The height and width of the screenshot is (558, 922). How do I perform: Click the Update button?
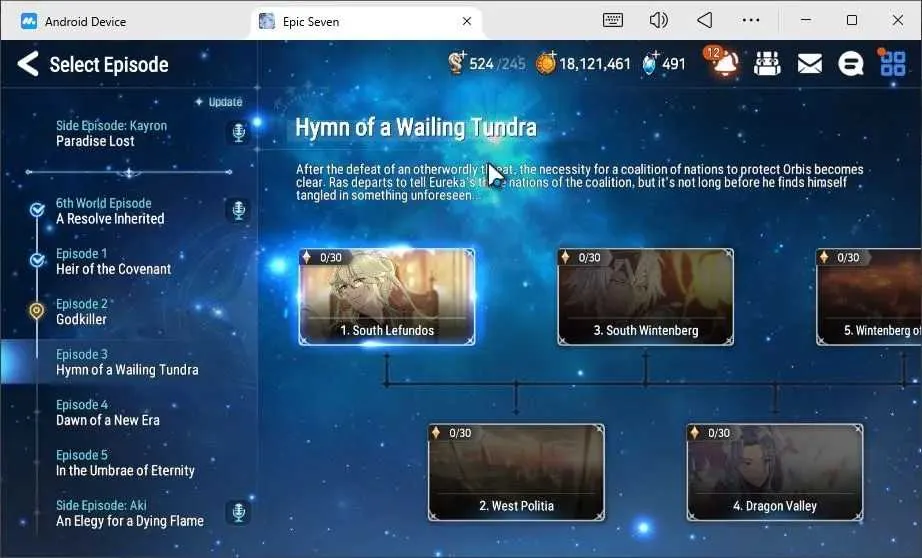[x=219, y=102]
